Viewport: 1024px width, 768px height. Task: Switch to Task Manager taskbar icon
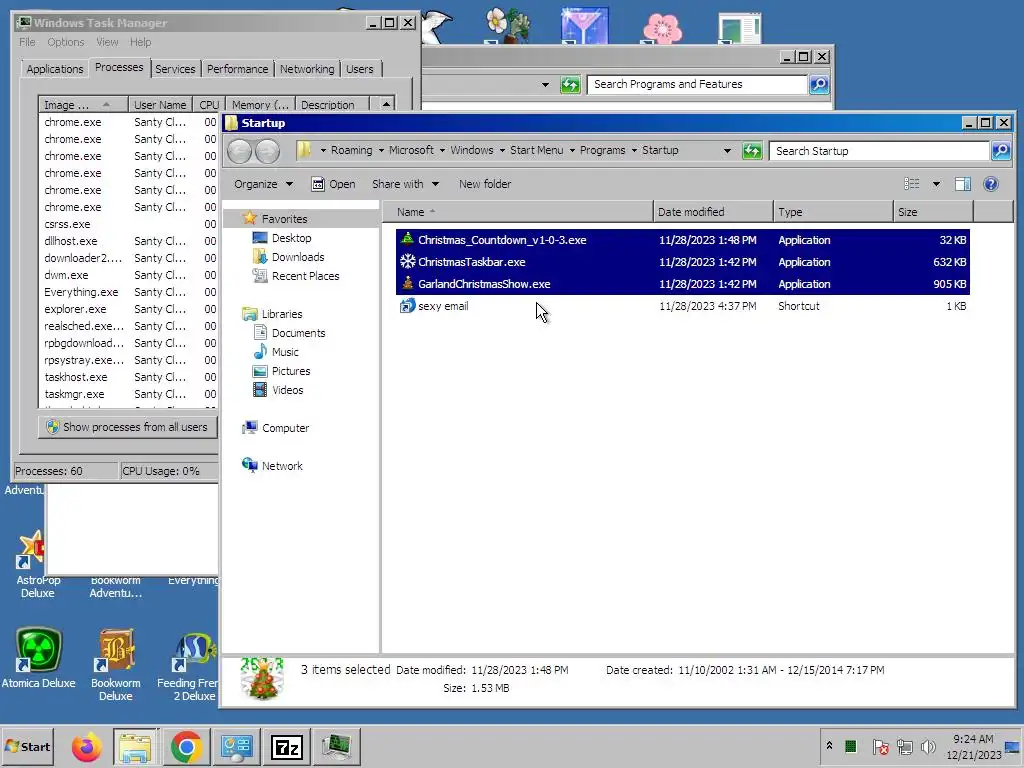tap(336, 746)
